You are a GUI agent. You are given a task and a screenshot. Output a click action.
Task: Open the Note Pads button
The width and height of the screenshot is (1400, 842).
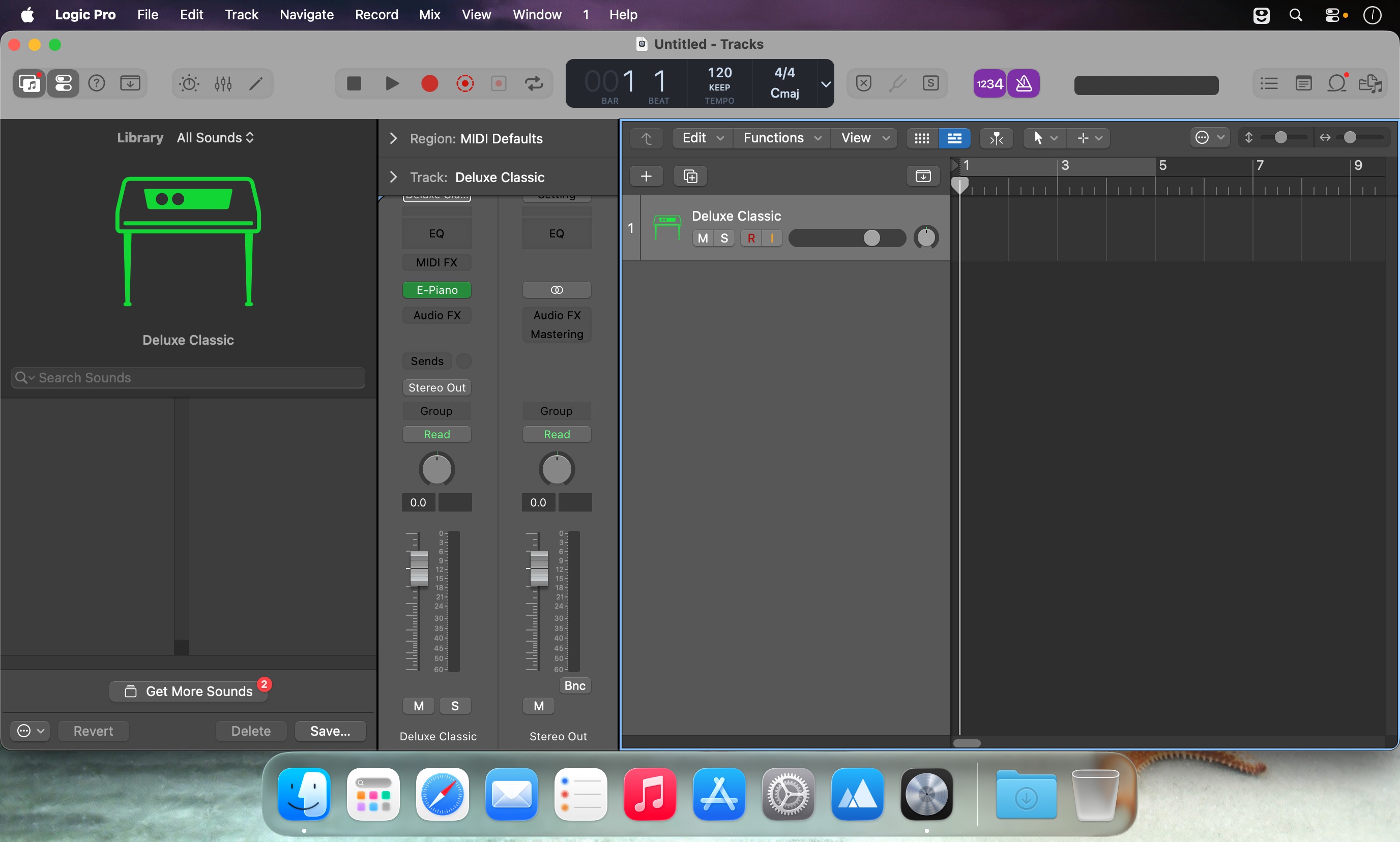click(x=1303, y=84)
